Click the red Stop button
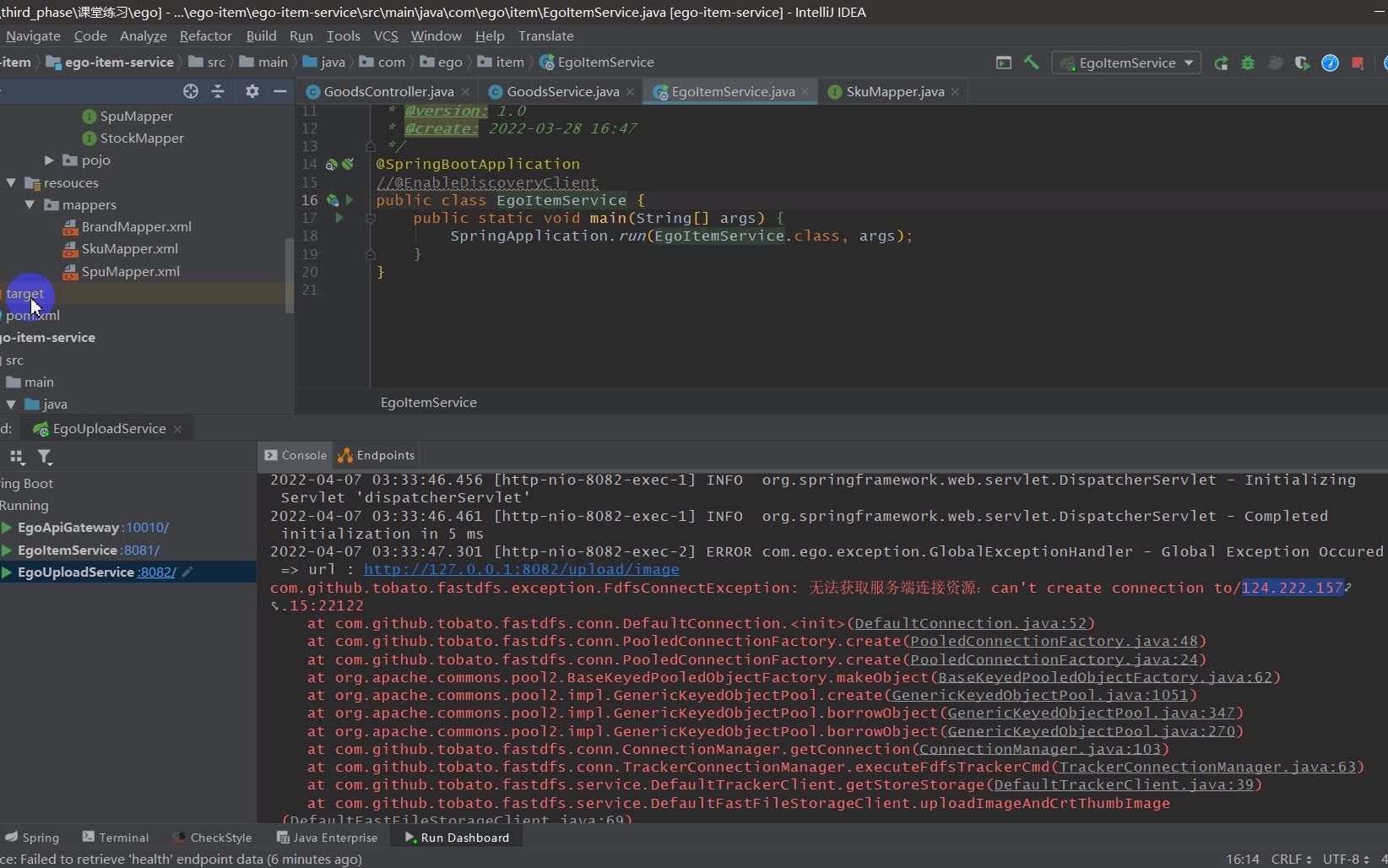Image resolution: width=1388 pixels, height=868 pixels. click(x=1358, y=63)
